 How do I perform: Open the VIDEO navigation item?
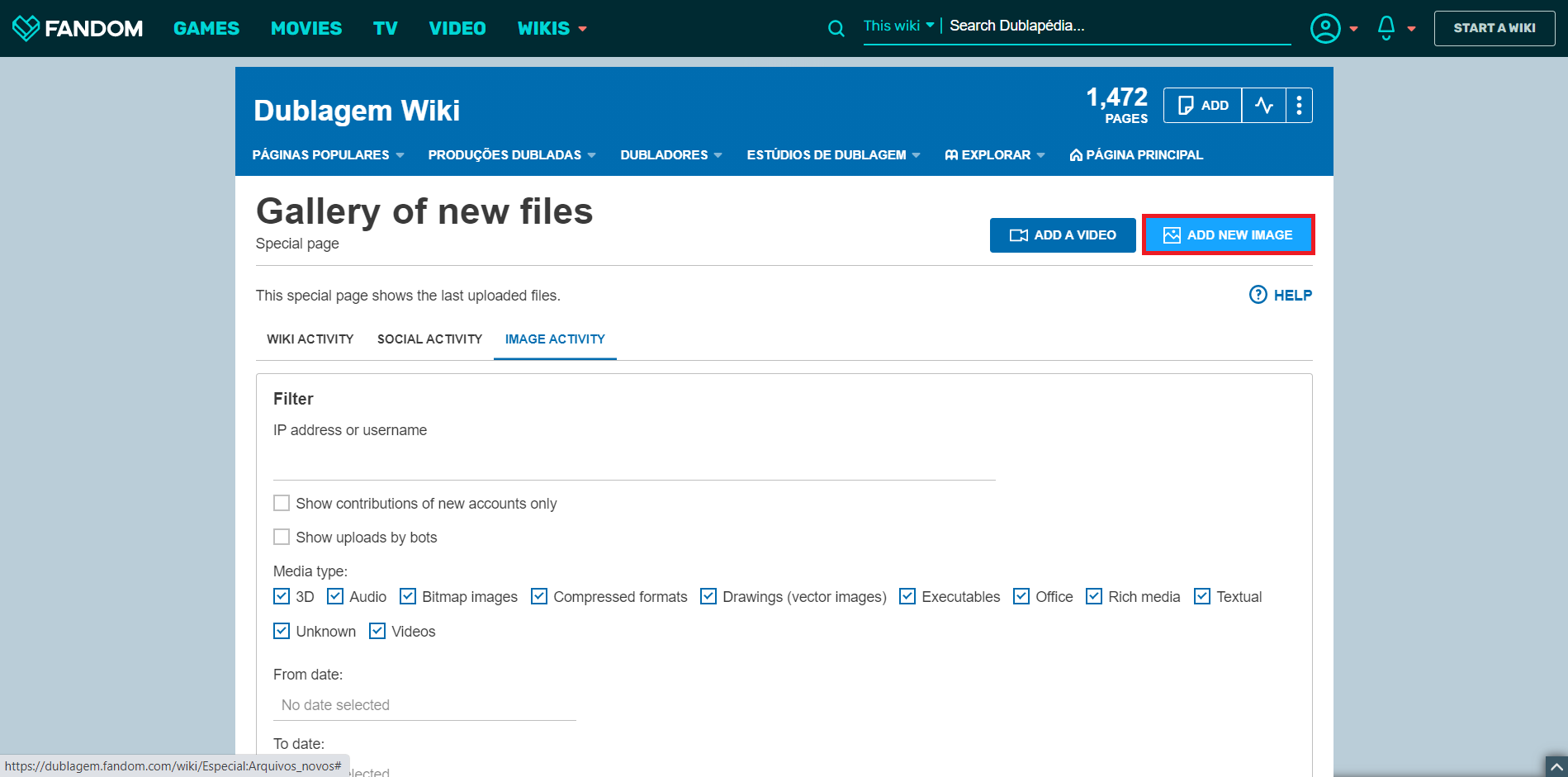pyautogui.click(x=457, y=28)
